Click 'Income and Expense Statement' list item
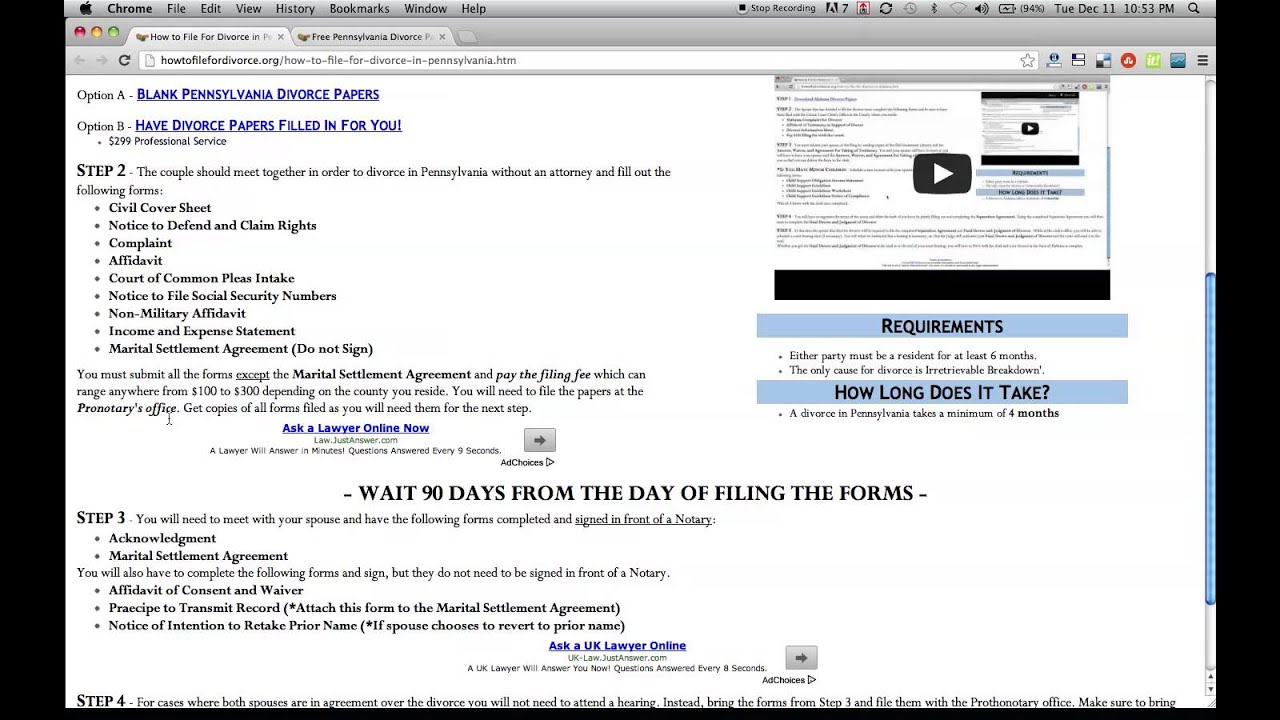 (x=202, y=331)
